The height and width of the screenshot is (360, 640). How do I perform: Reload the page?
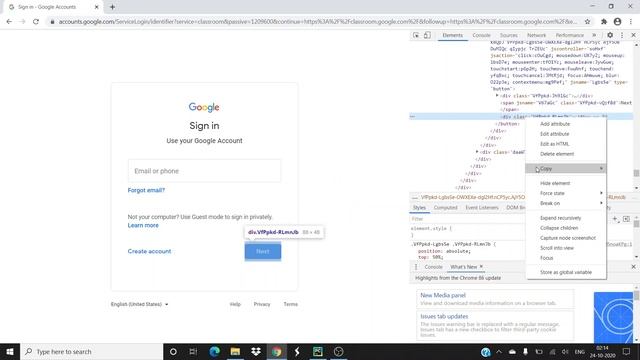[36, 22]
